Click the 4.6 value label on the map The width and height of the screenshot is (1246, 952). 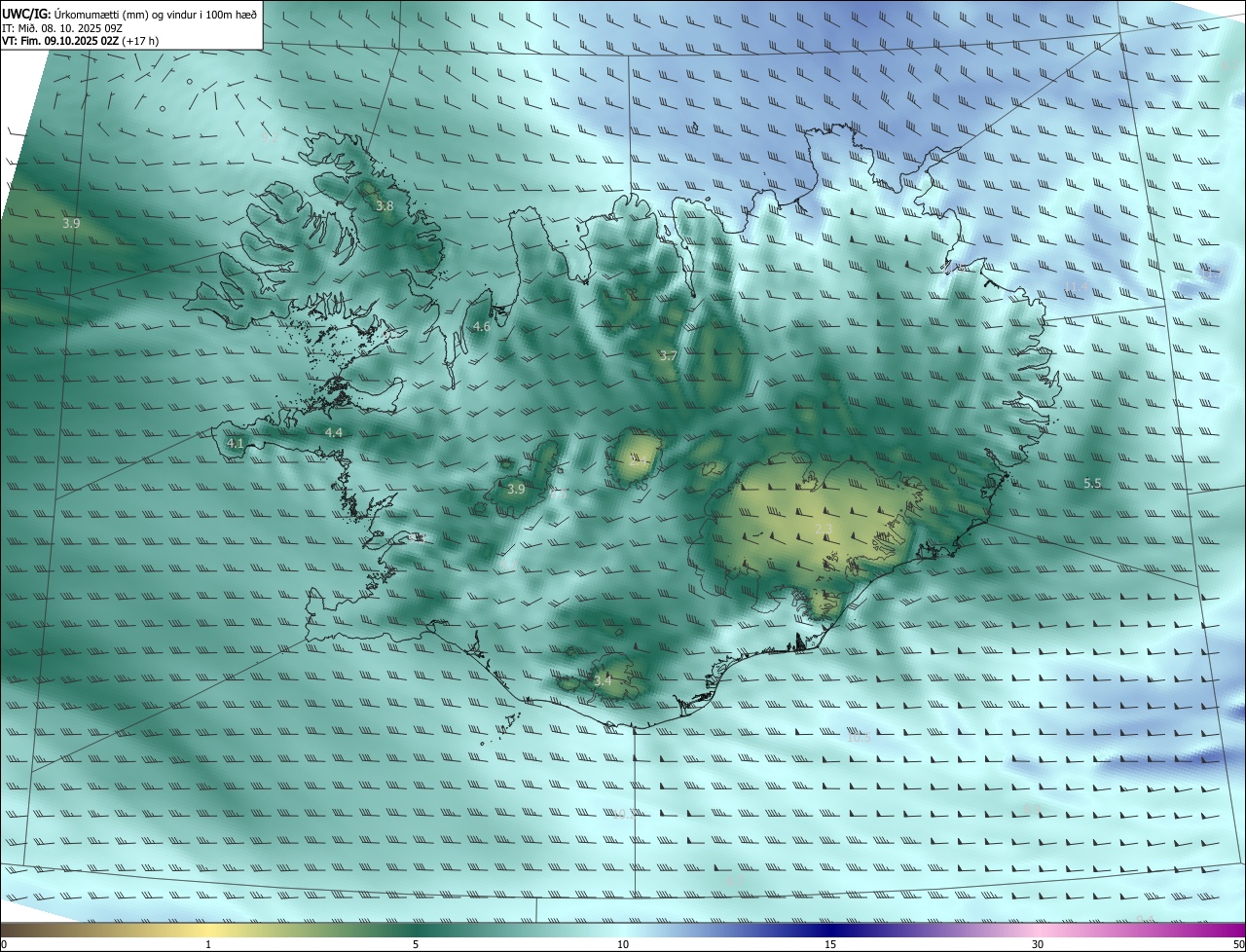coord(481,327)
